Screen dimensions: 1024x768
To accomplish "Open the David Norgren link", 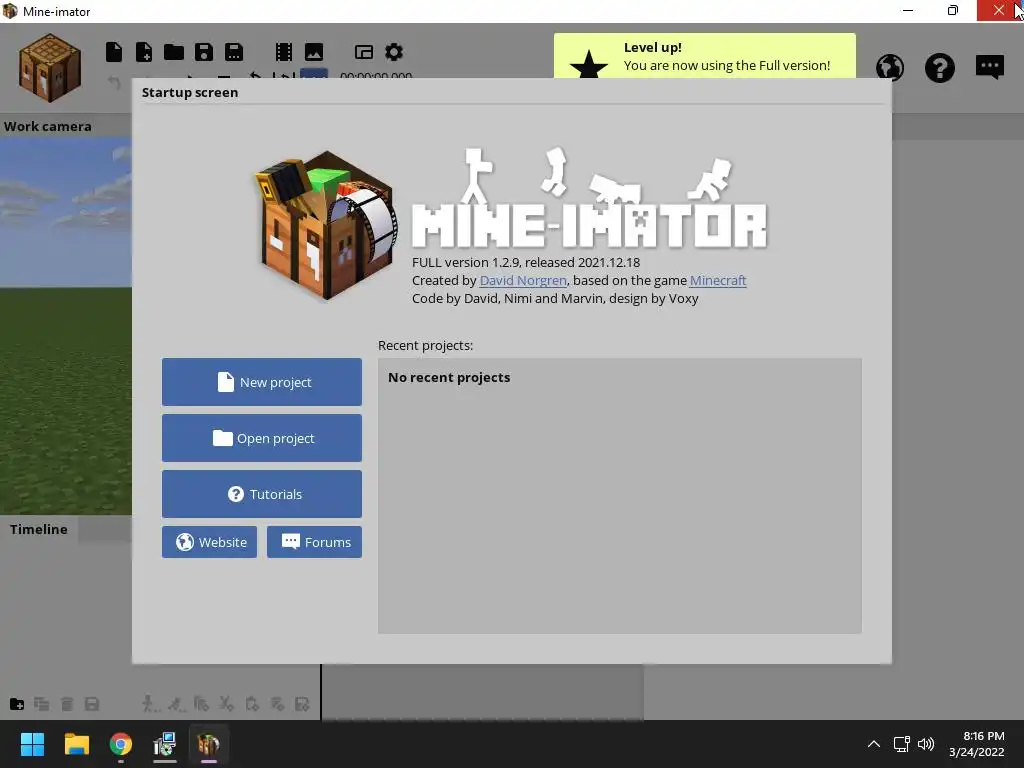I will [x=523, y=280].
